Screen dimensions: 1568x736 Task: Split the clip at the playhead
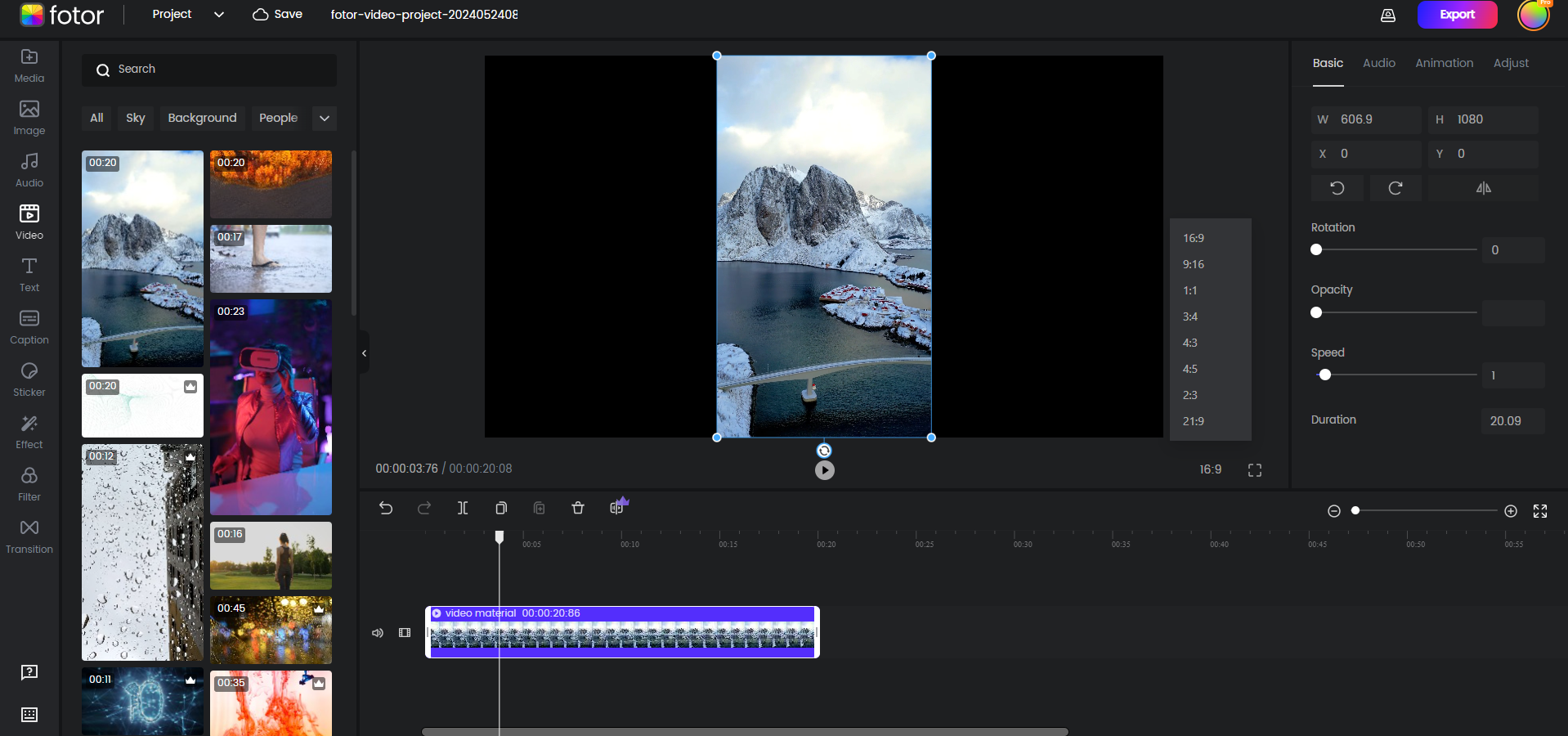click(x=463, y=508)
